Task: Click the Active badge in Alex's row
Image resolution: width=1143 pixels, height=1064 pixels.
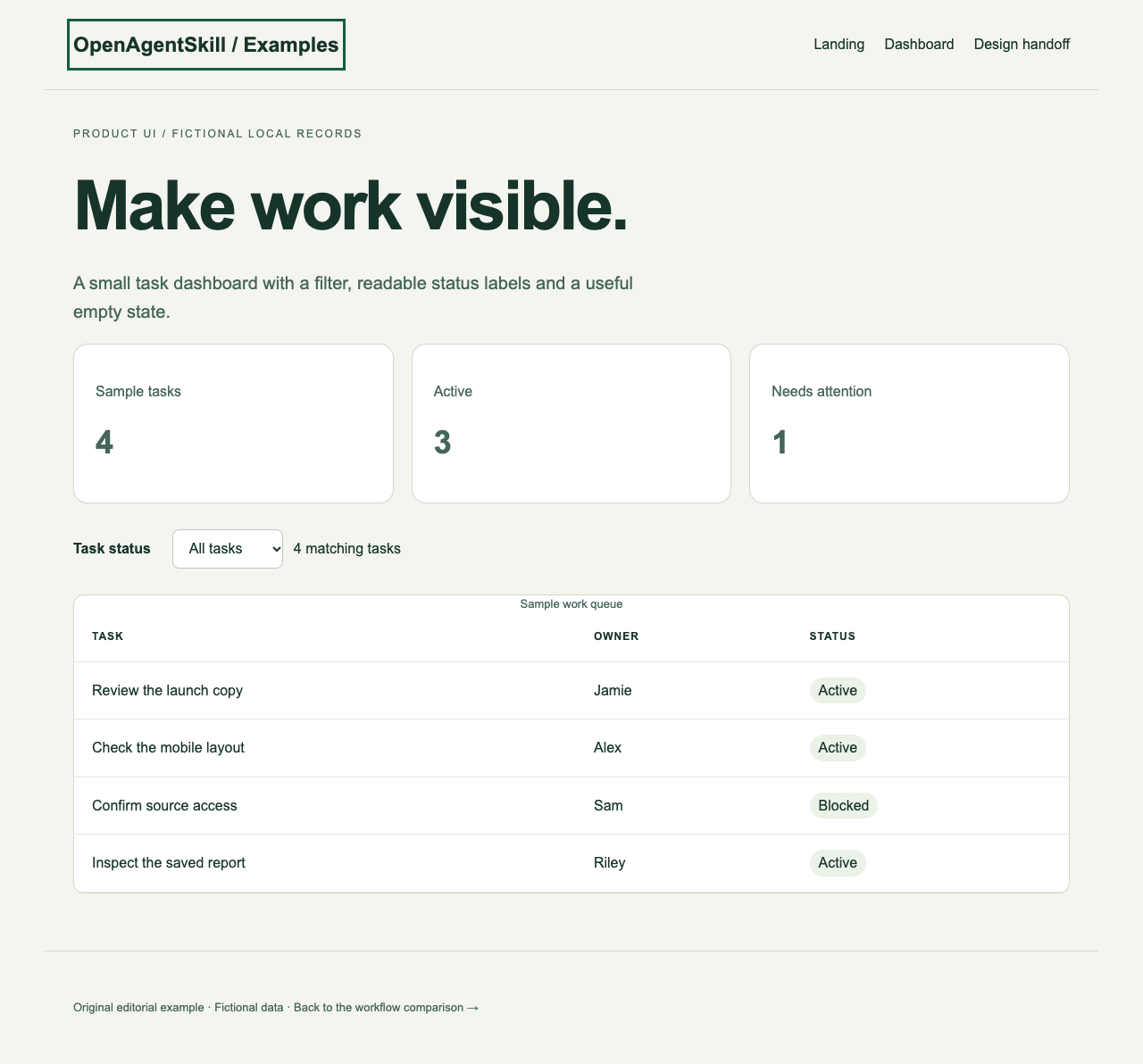Action: [838, 748]
